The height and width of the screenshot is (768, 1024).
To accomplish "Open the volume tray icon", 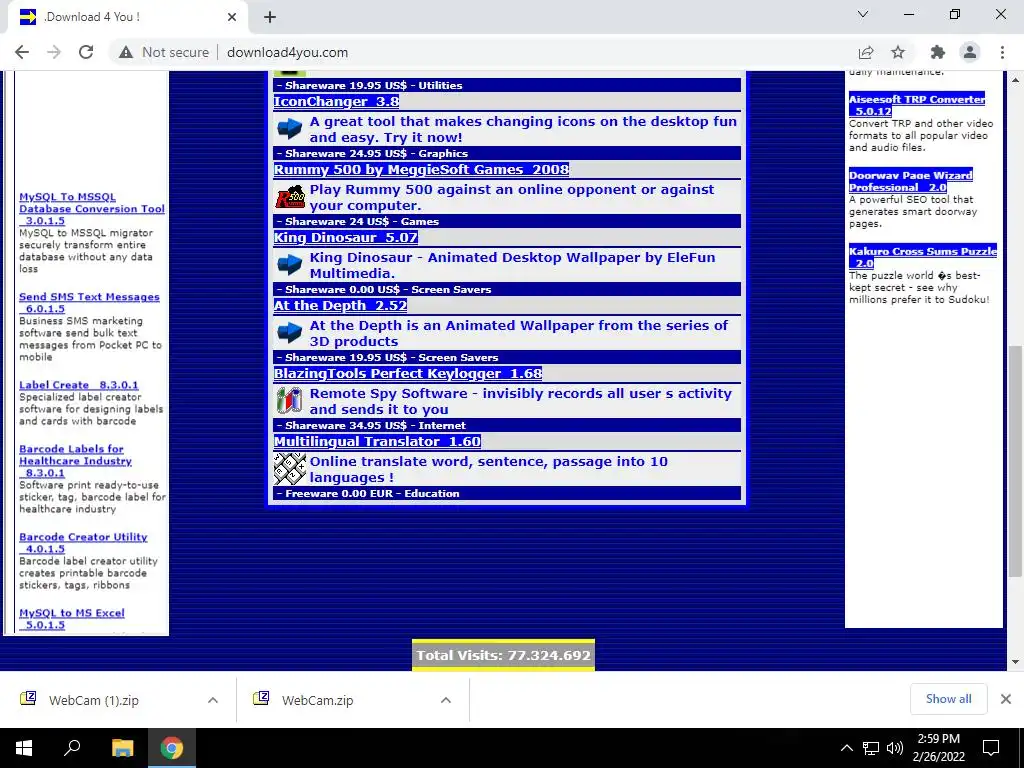I will coord(895,748).
